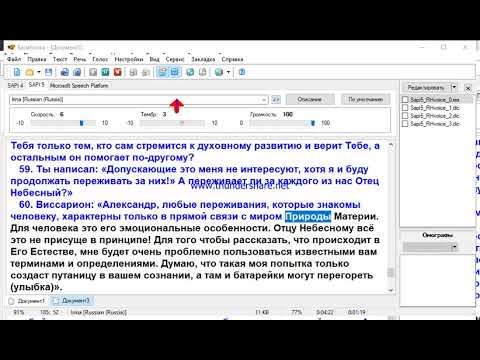Click the second highlighted blue panel toggle icon
Image resolution: width=480 pixels, height=360 pixels.
[175, 72]
